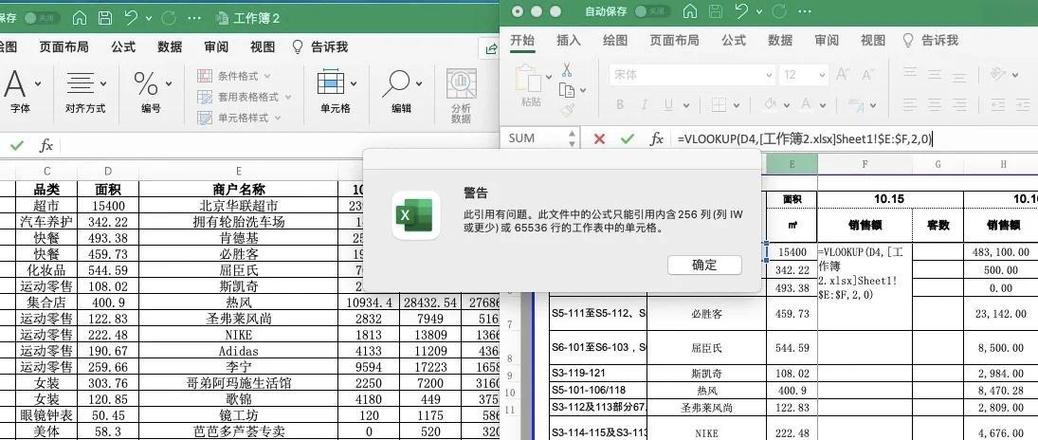Open the more options ellipsis in right window
Image resolution: width=1038 pixels, height=440 pixels.
point(805,11)
